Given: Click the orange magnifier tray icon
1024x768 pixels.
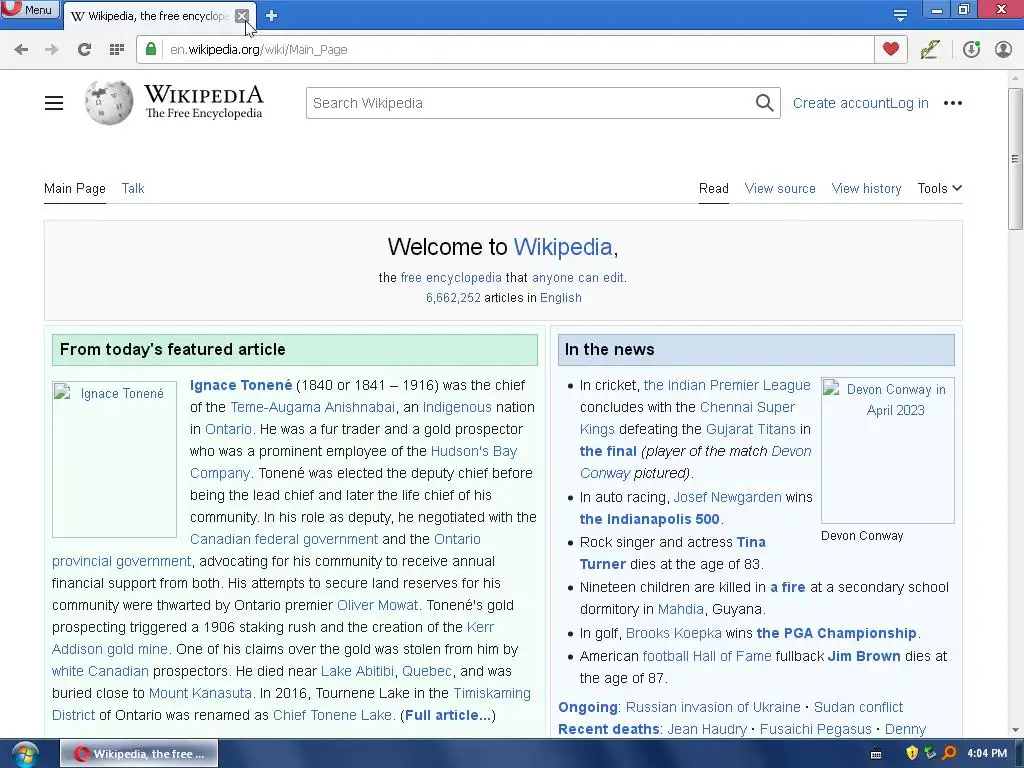Looking at the screenshot, I should (950, 753).
